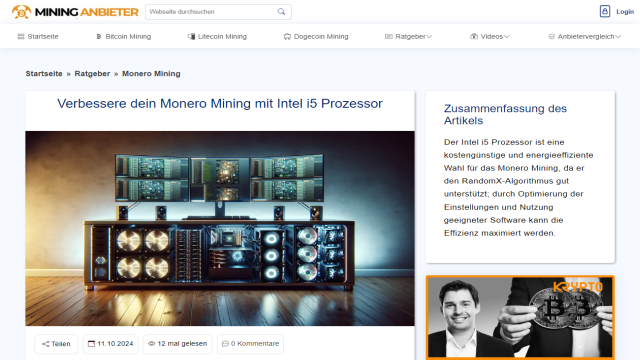The height and width of the screenshot is (360, 640).
Task: Click the search magnifier icon
Action: click(281, 11)
